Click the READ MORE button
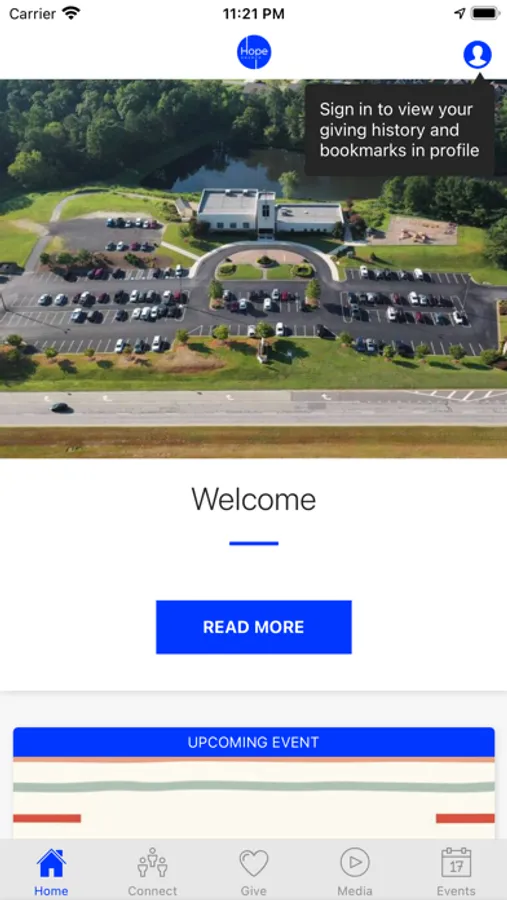The image size is (507, 900). (x=254, y=627)
